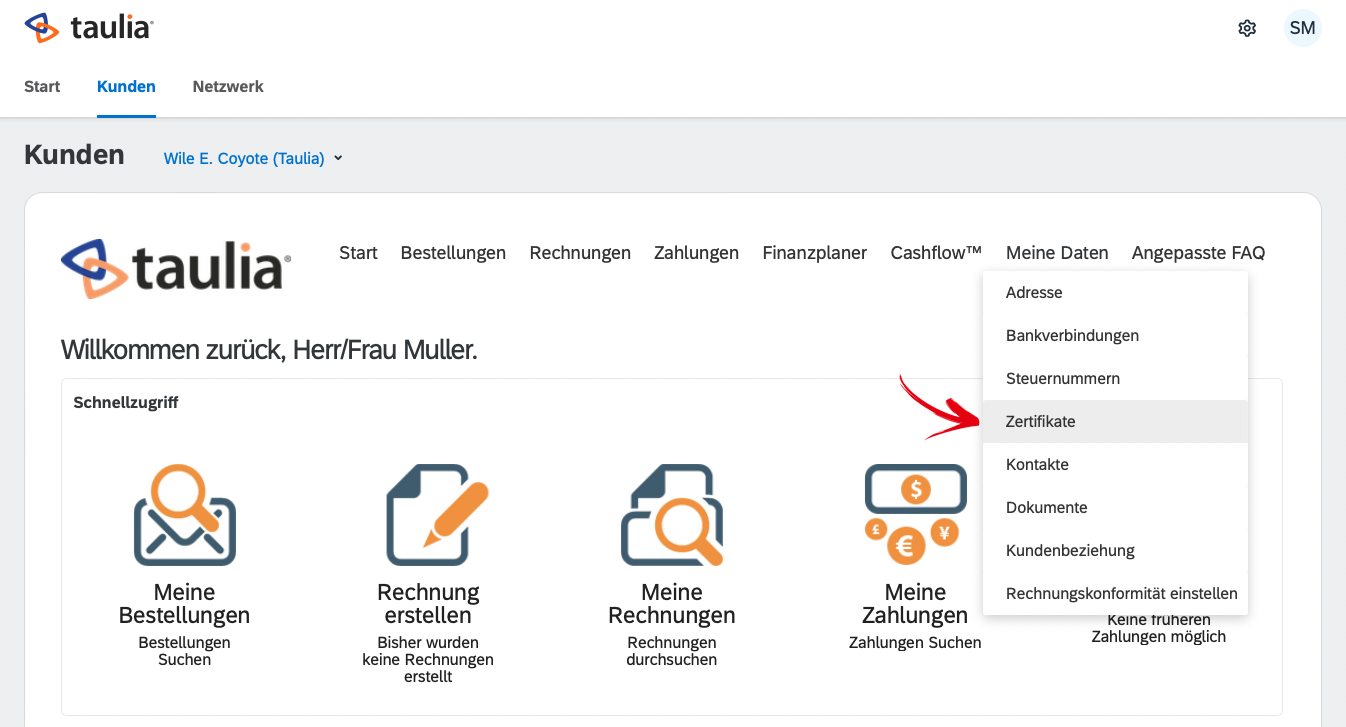This screenshot has width=1346, height=727.
Task: Click the Zahlungen Suchen subtitle
Action: coord(915,643)
